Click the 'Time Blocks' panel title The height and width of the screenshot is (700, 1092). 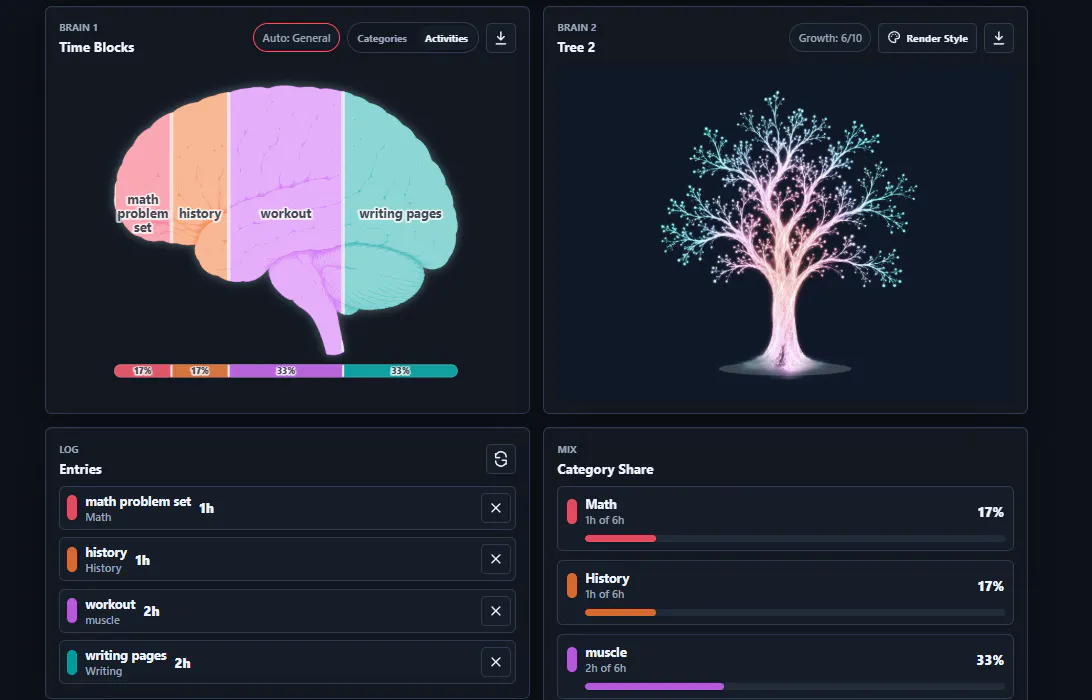tap(97, 47)
